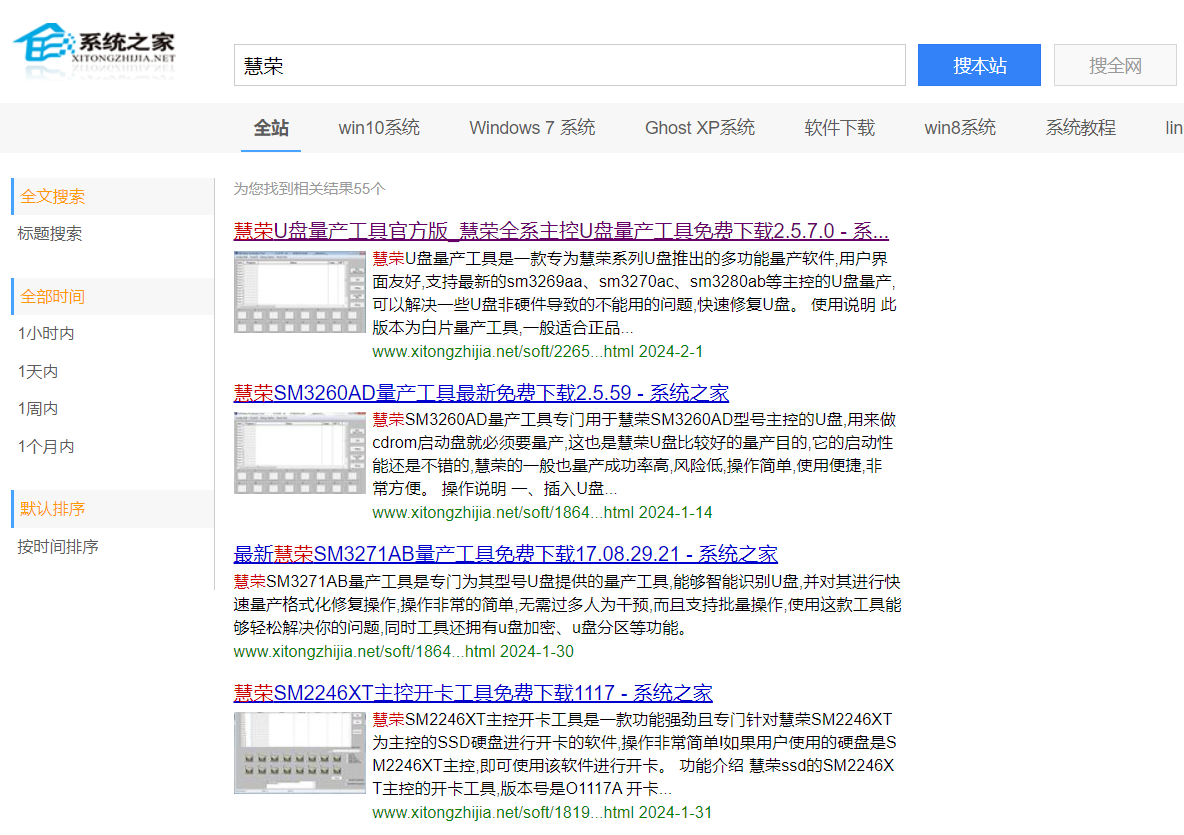
Task: Switch to the 系统教程 tab
Action: 1080,128
